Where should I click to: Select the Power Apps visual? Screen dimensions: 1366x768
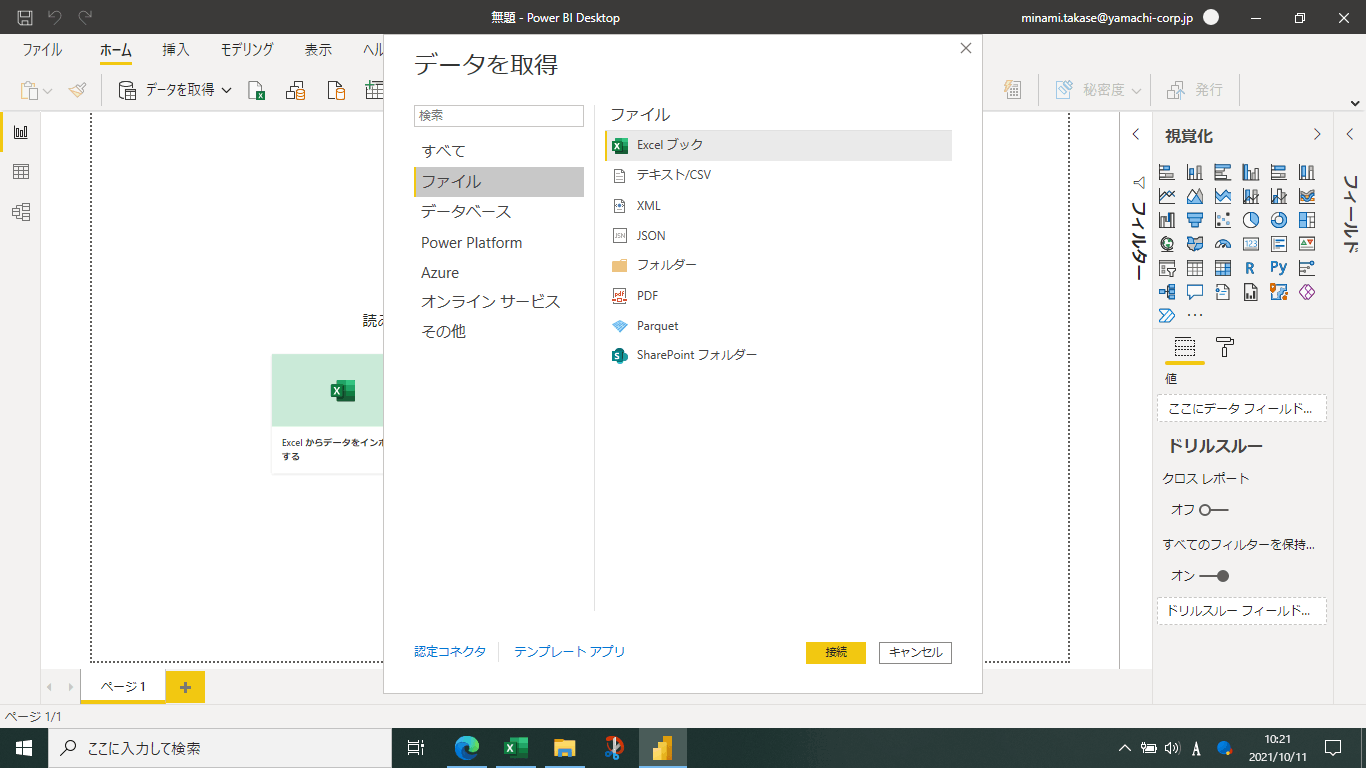[x=1307, y=292]
